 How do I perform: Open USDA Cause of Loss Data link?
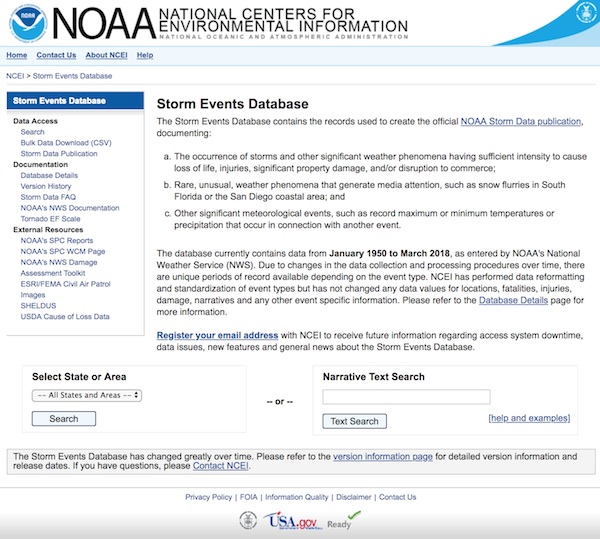(65, 317)
